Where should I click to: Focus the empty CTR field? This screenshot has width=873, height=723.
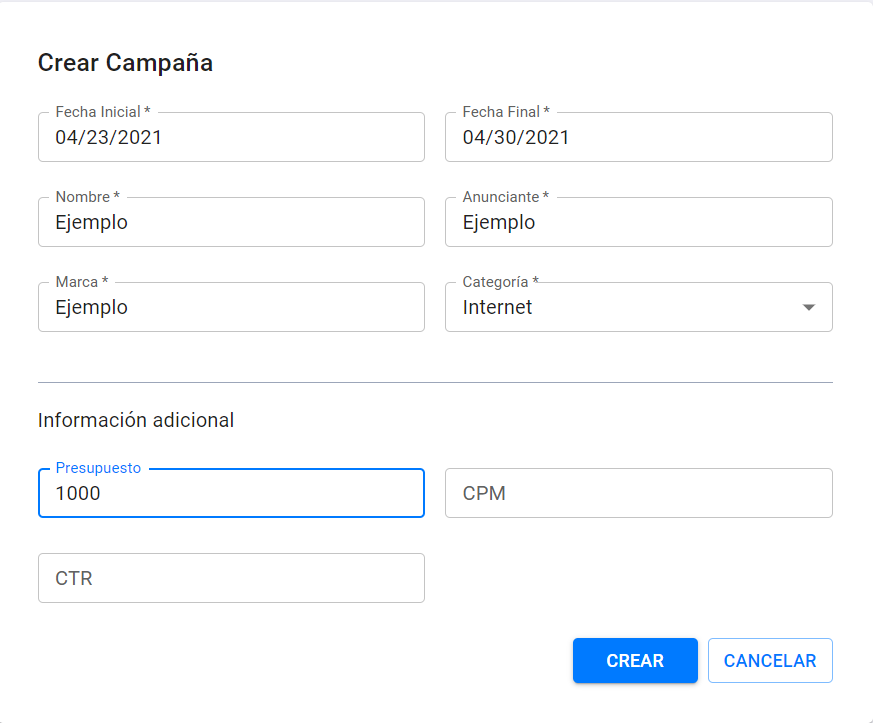point(231,578)
